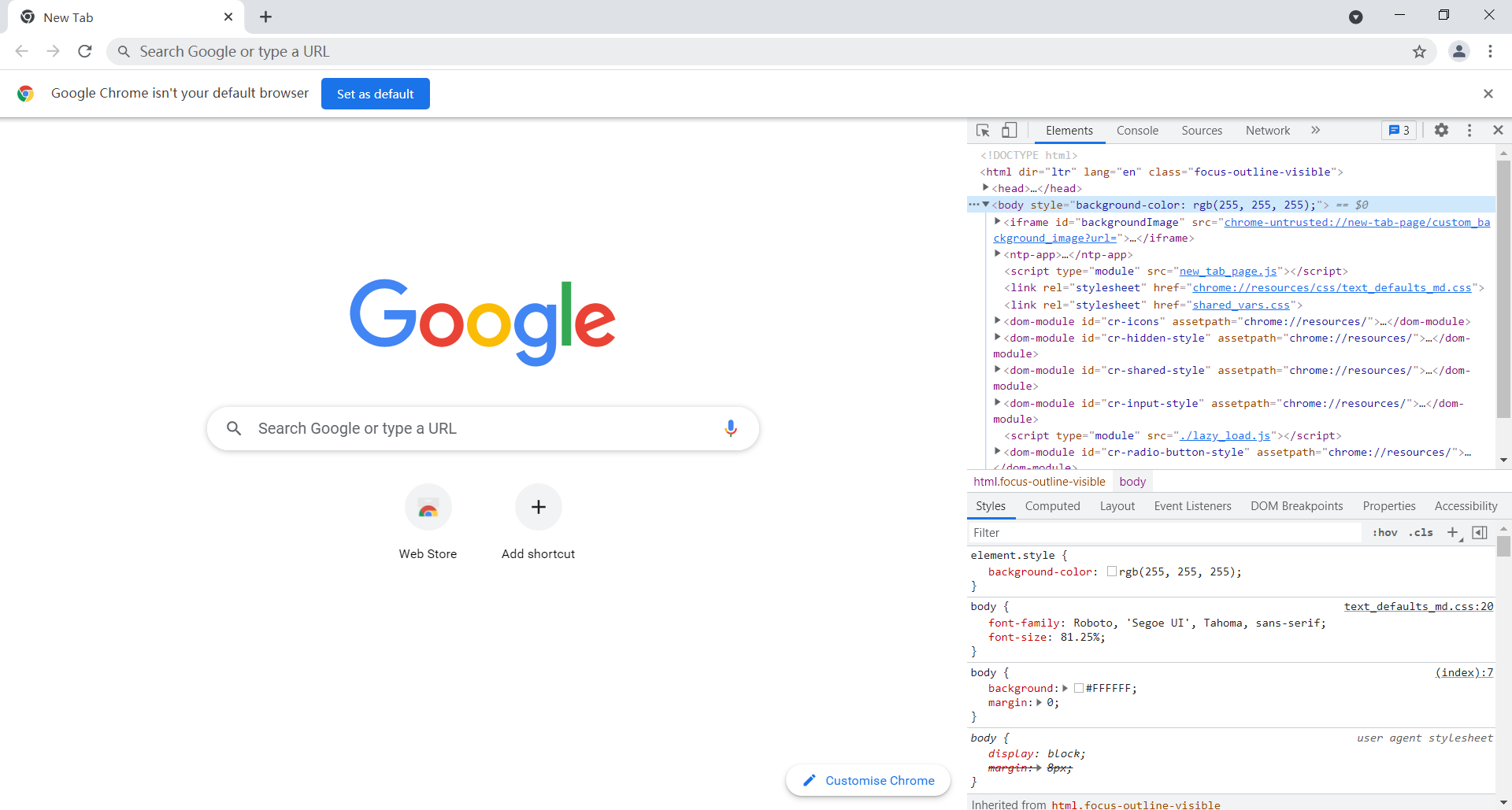Reload the page using the refresh icon
This screenshot has width=1512, height=810.
(x=85, y=51)
